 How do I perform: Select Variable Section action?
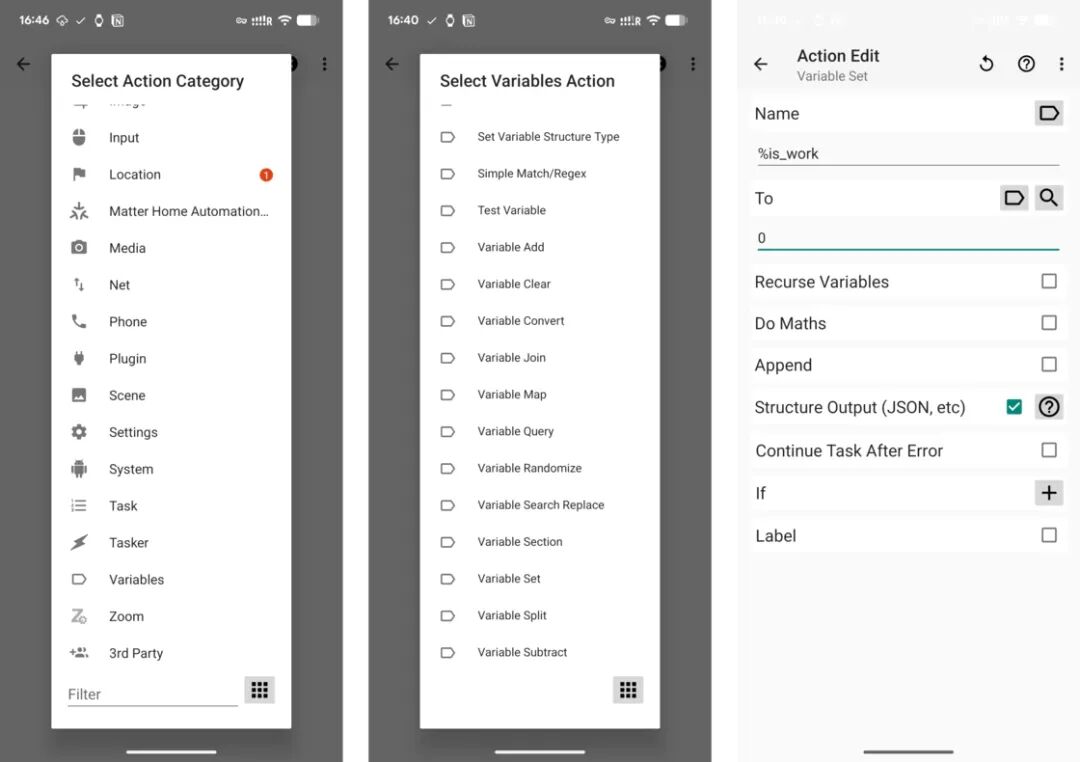(539, 542)
